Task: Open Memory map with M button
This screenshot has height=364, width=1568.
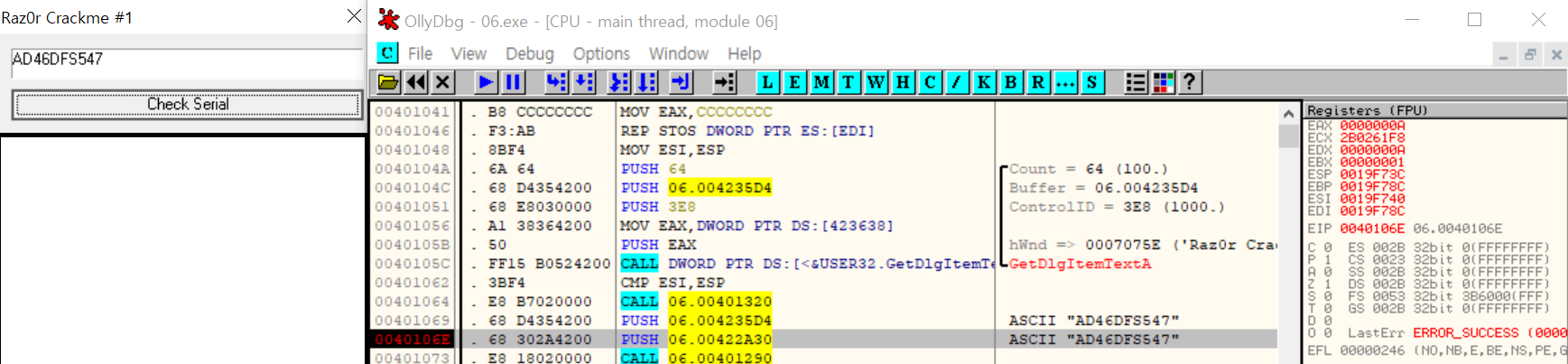Action: [821, 83]
